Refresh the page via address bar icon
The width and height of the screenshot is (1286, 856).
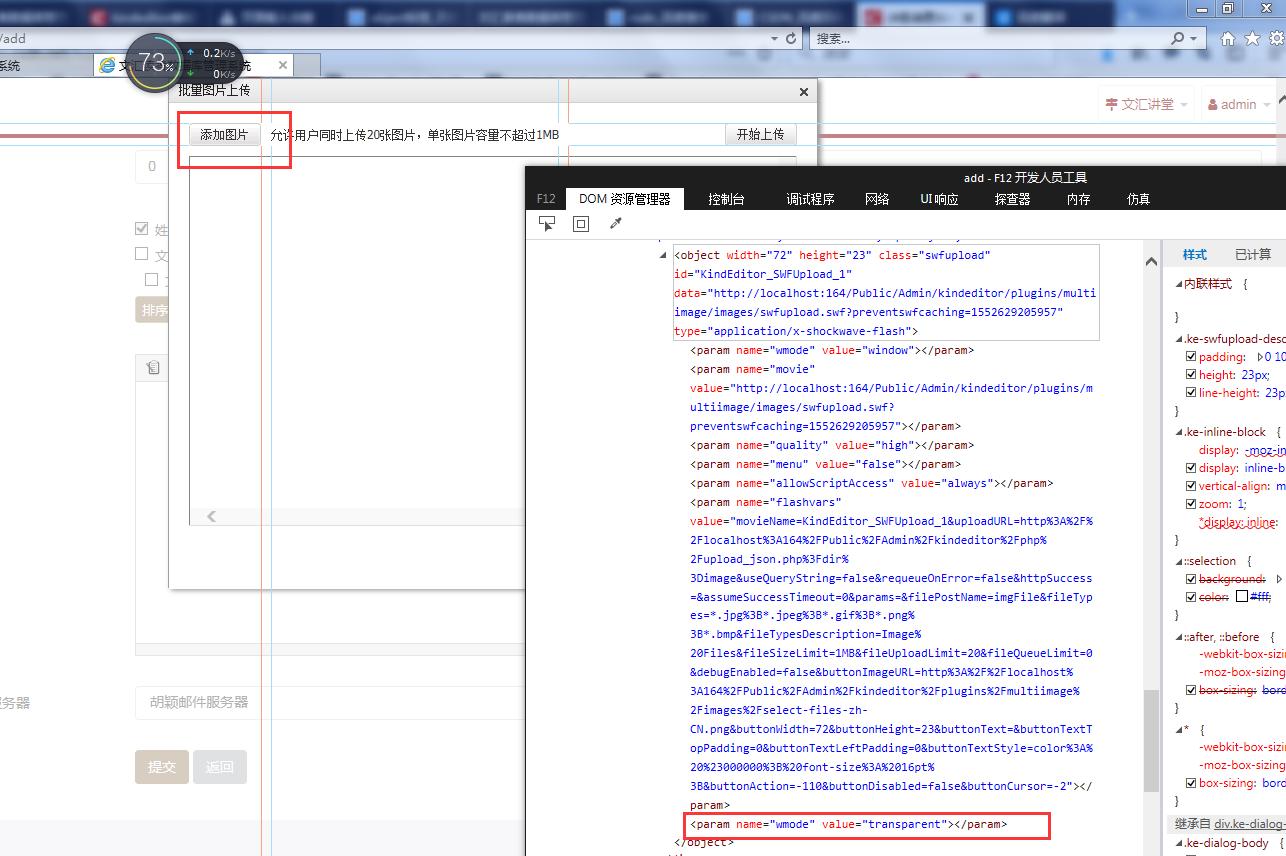(791, 38)
